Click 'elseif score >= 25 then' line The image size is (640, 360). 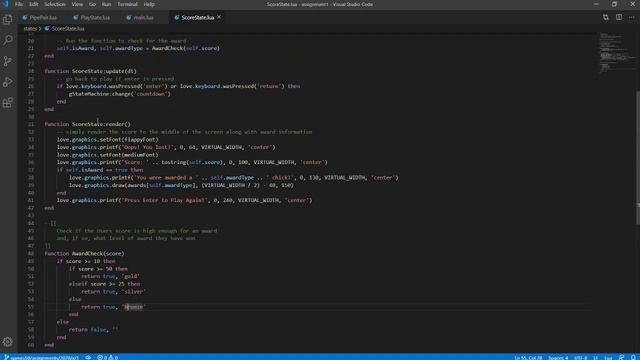pyautogui.click(x=104, y=284)
